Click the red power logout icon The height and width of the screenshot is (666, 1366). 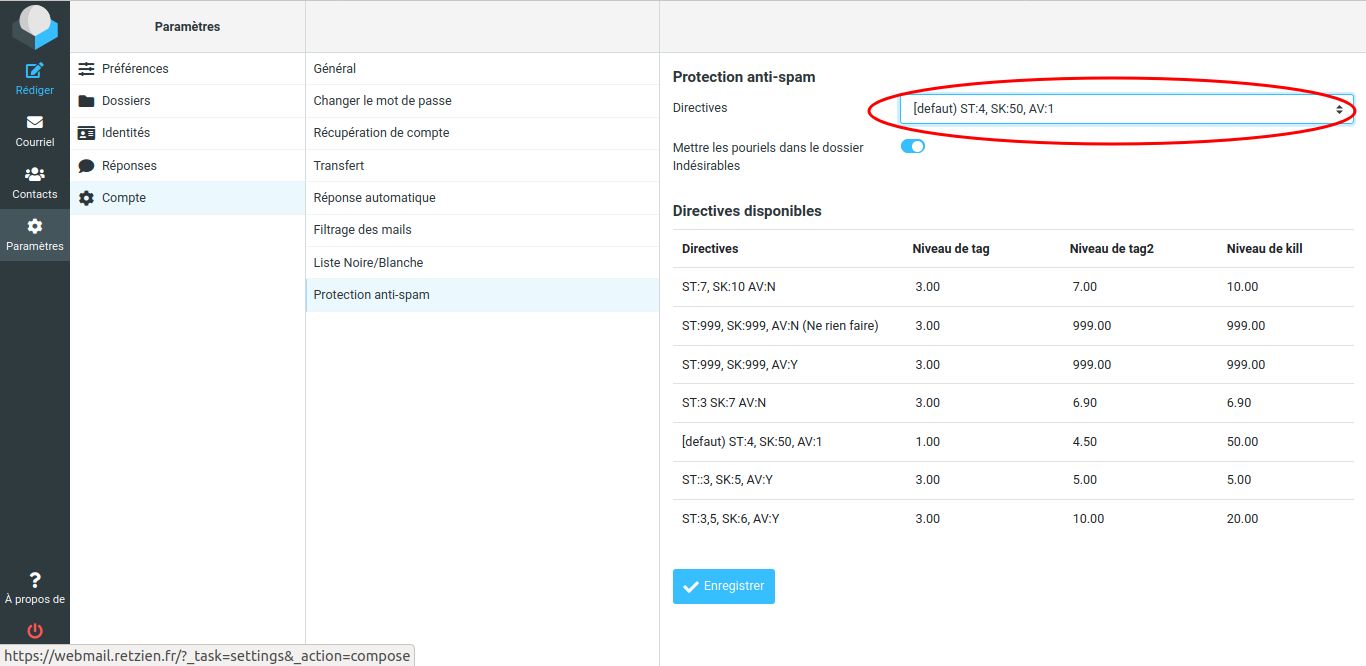click(35, 631)
